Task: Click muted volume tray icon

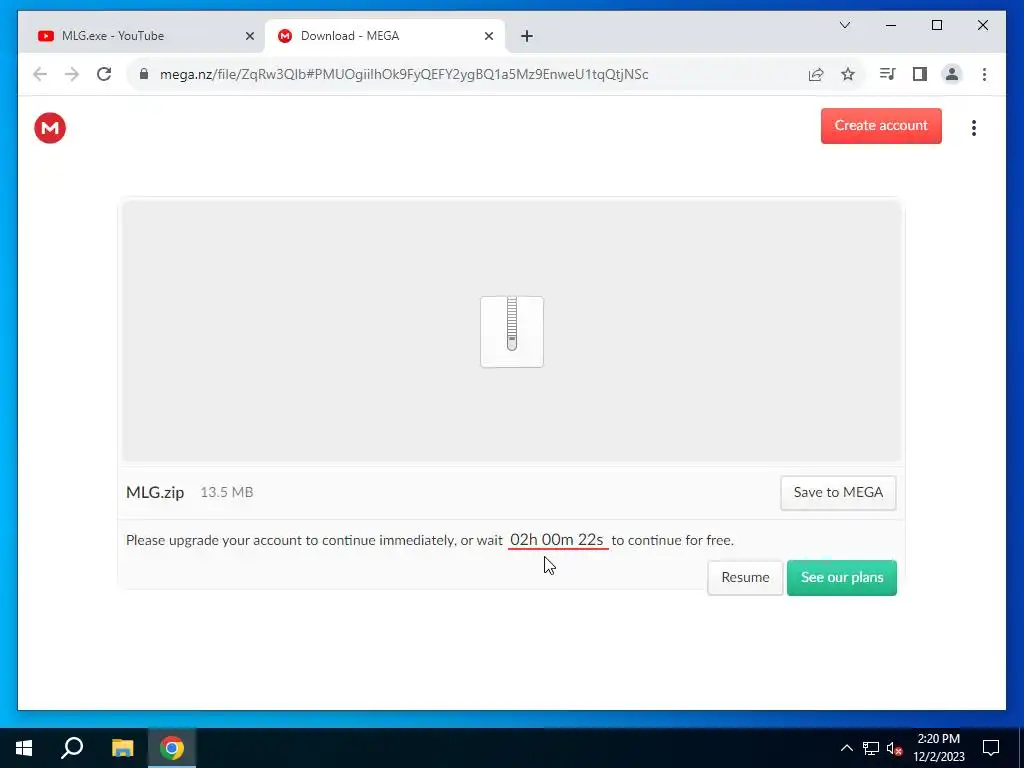Action: [894, 748]
